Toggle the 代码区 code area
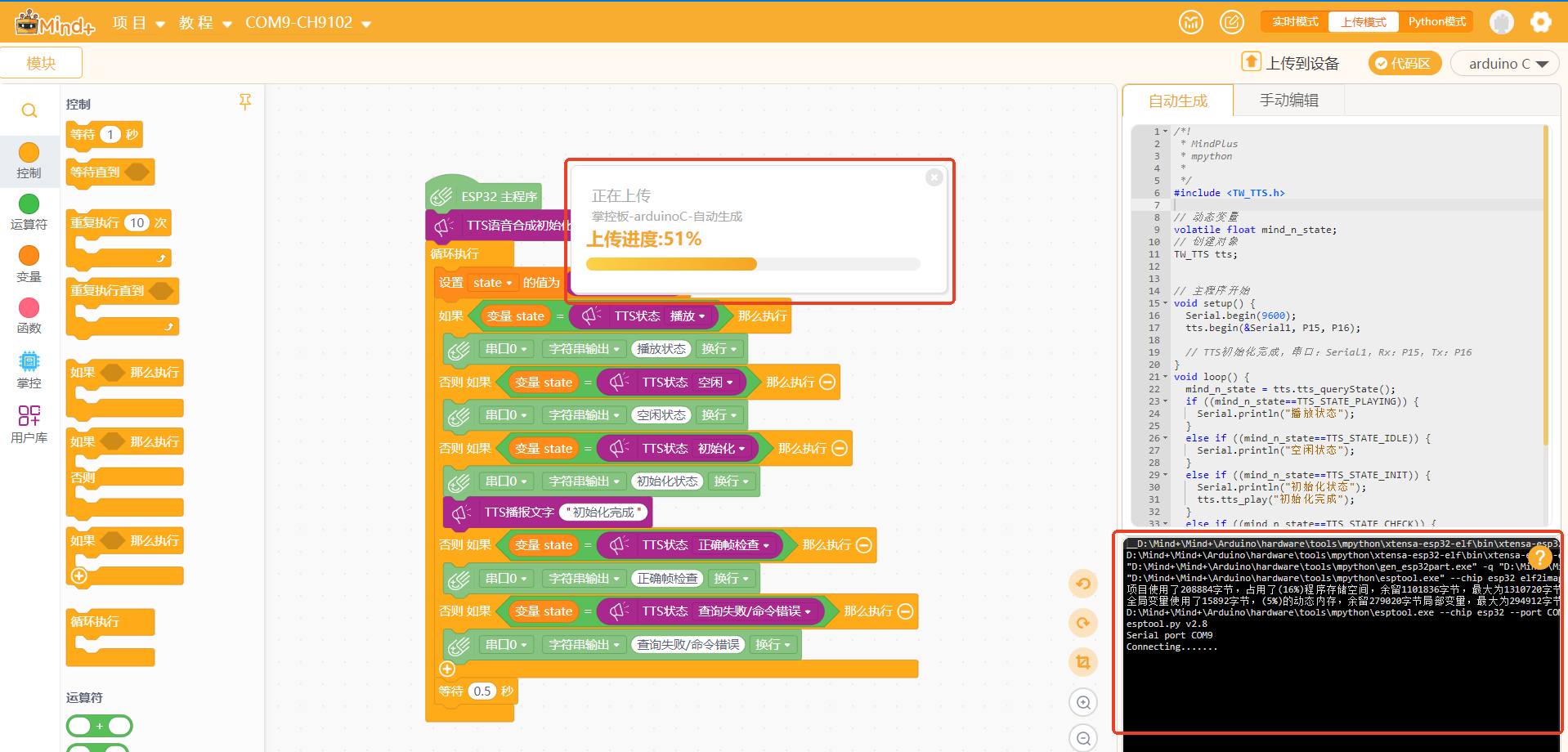Screen dimensions: 1568x752 (x=1403, y=64)
